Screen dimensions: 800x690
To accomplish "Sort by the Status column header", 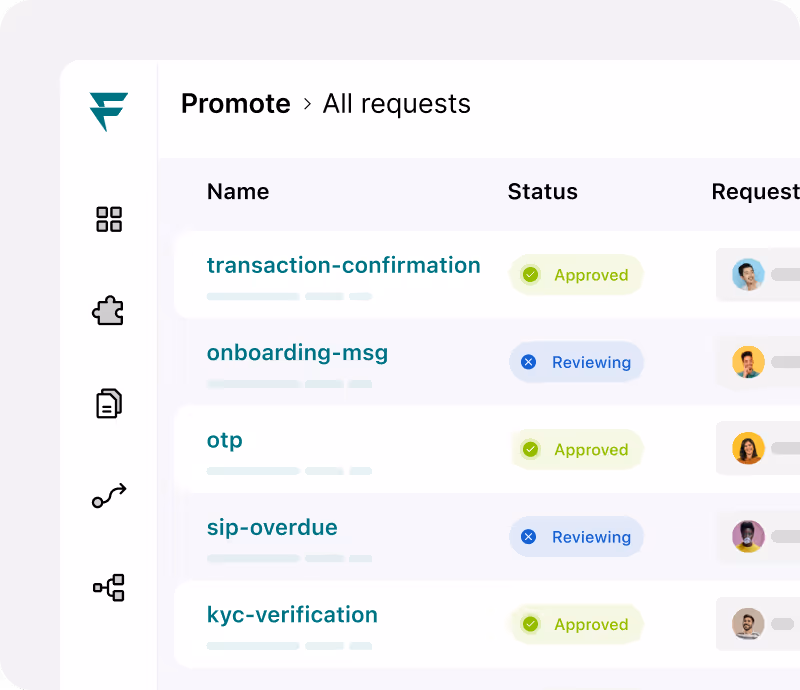I will pyautogui.click(x=542, y=191).
